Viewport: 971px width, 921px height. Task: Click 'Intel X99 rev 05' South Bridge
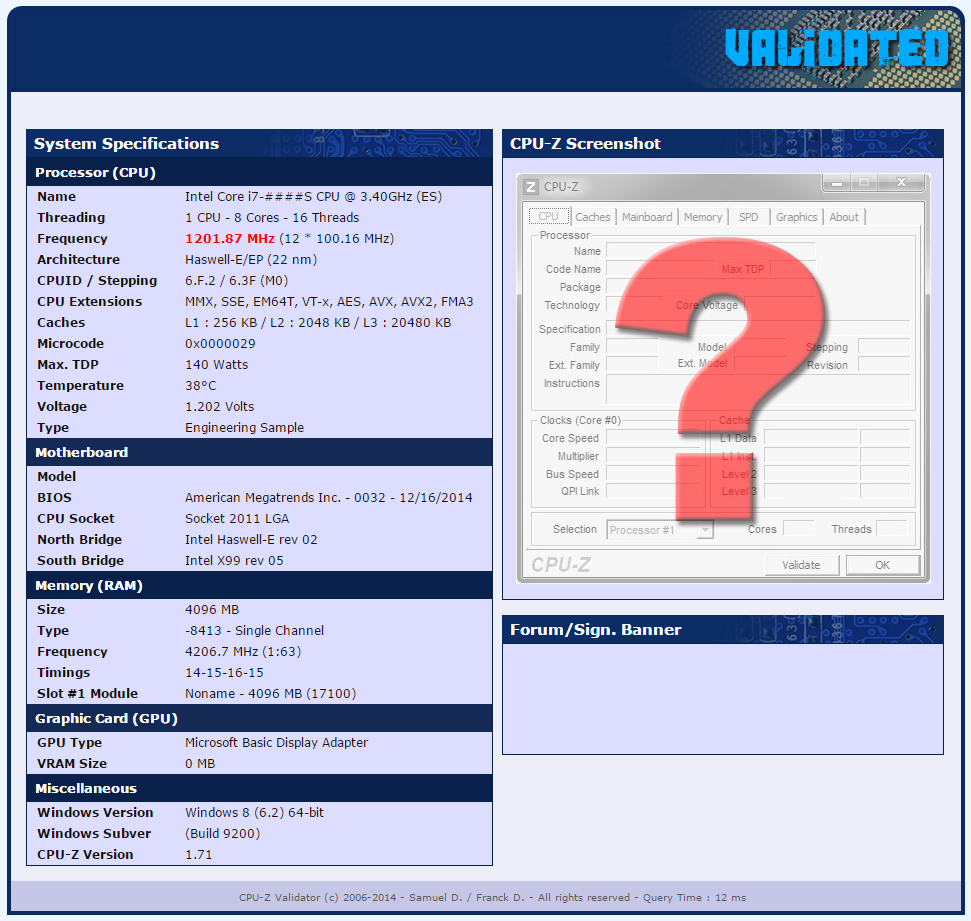coord(234,561)
